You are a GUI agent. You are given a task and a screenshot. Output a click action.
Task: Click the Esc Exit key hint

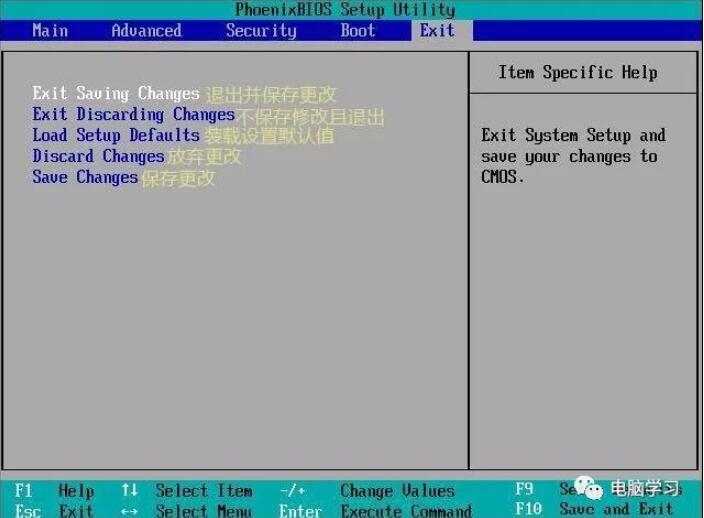pos(54,510)
